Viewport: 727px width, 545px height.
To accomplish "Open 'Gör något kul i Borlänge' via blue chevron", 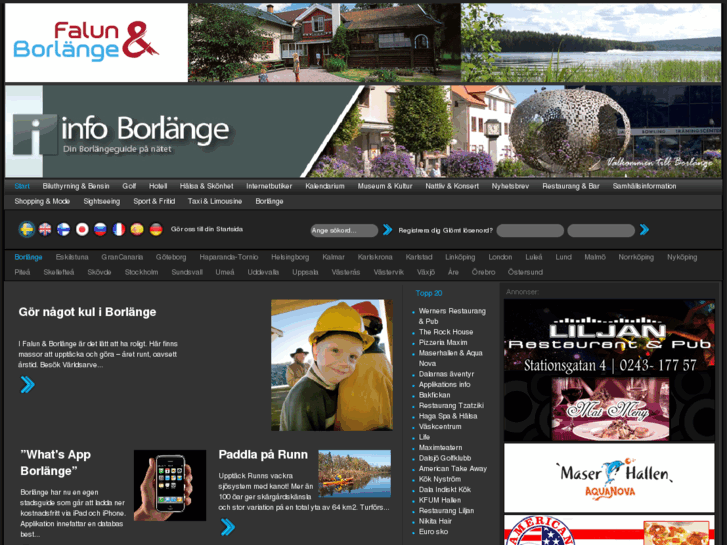I will pyautogui.click(x=28, y=385).
